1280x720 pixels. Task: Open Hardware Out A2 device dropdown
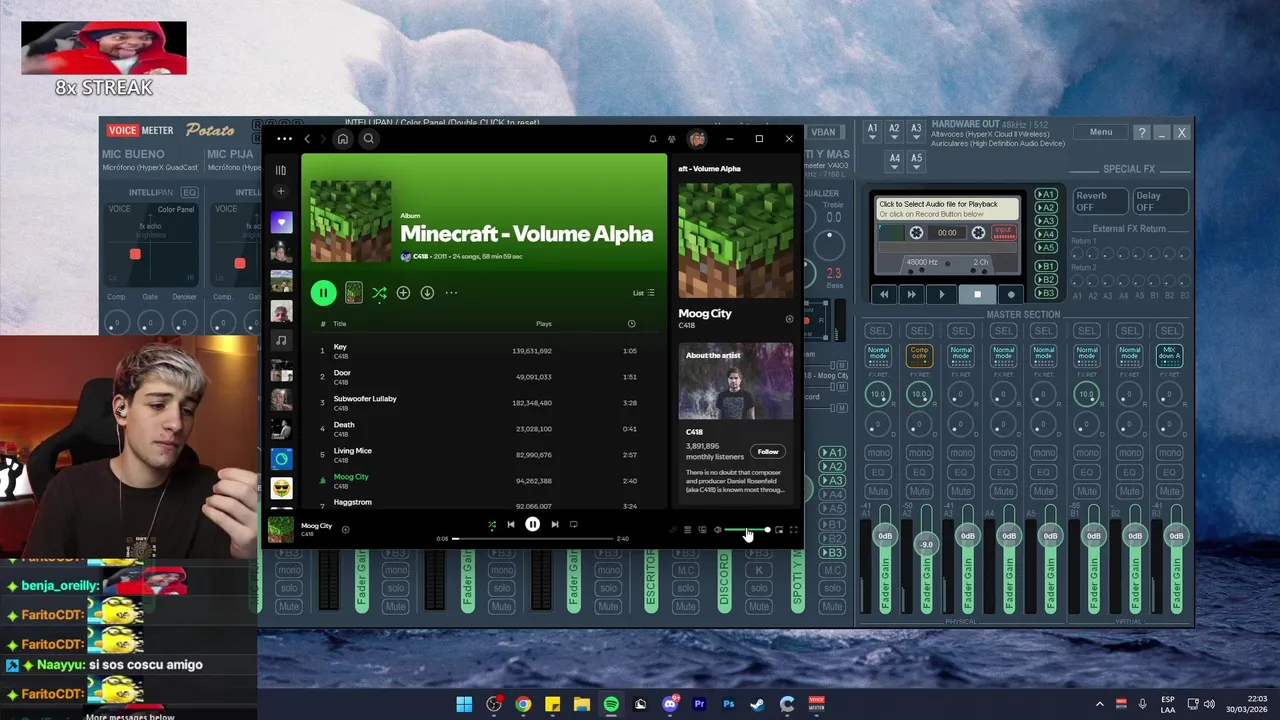pos(894,130)
